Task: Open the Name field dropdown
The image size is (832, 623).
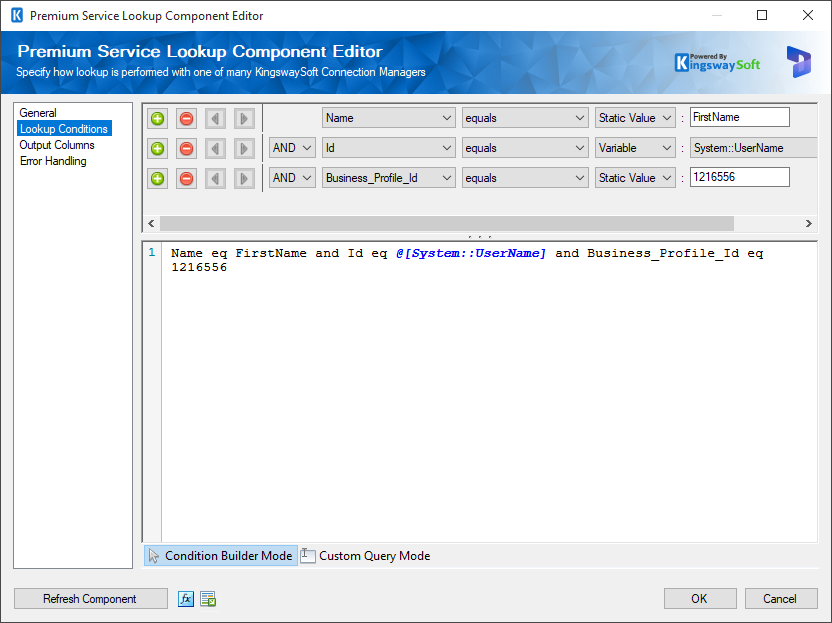Action: point(388,118)
